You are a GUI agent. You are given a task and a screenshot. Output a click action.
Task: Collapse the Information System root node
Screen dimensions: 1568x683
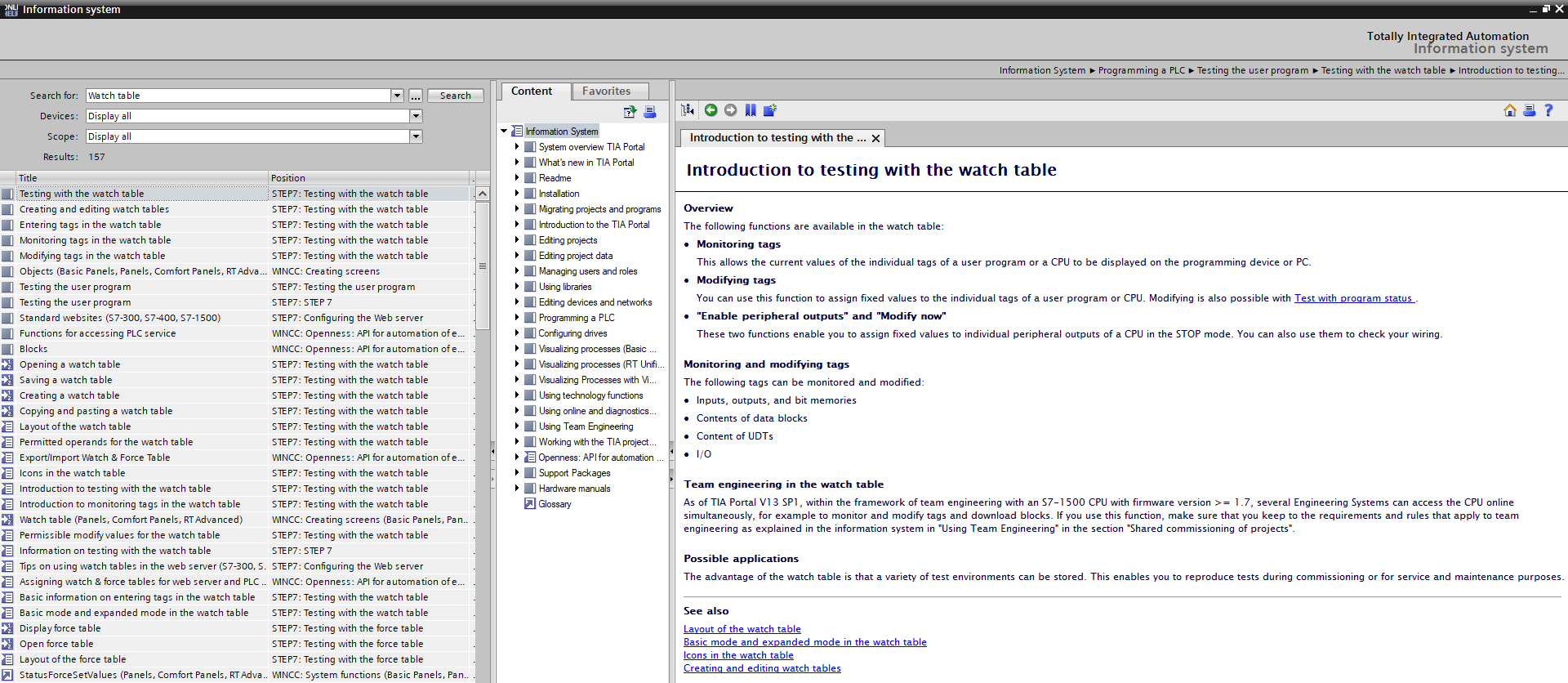point(504,132)
